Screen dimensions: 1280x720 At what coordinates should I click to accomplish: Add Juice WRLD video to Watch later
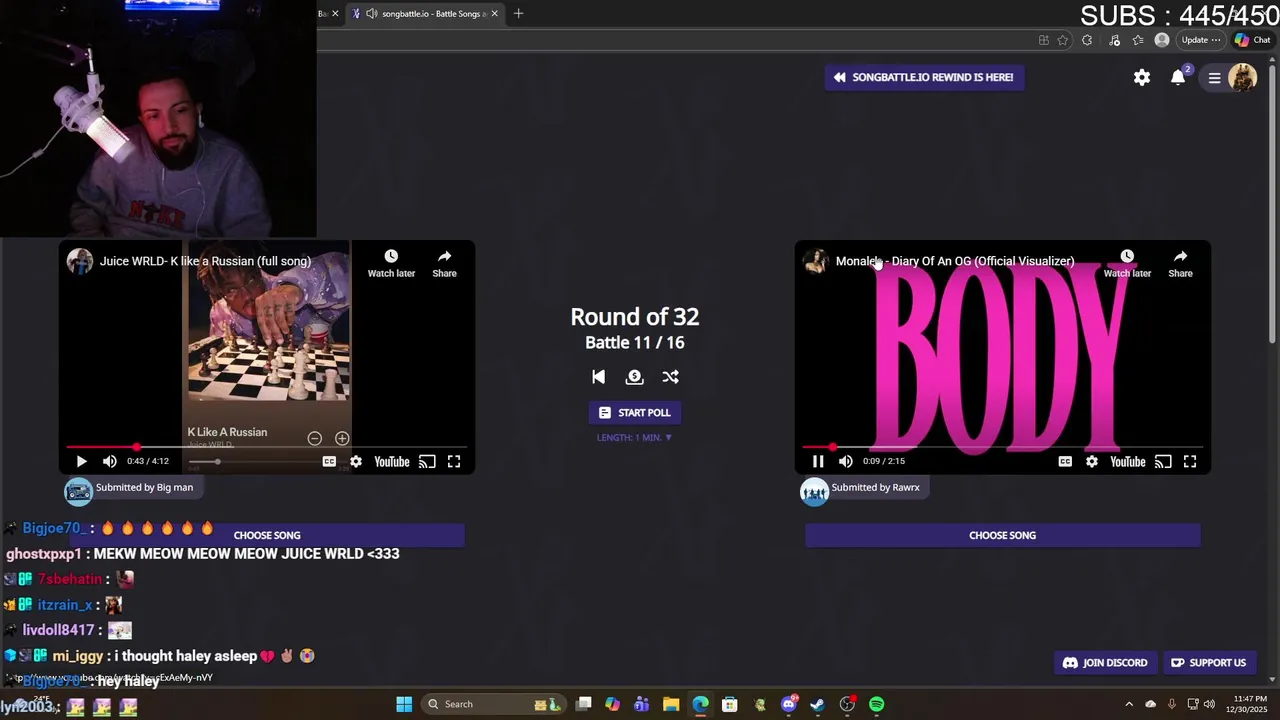coord(391,264)
